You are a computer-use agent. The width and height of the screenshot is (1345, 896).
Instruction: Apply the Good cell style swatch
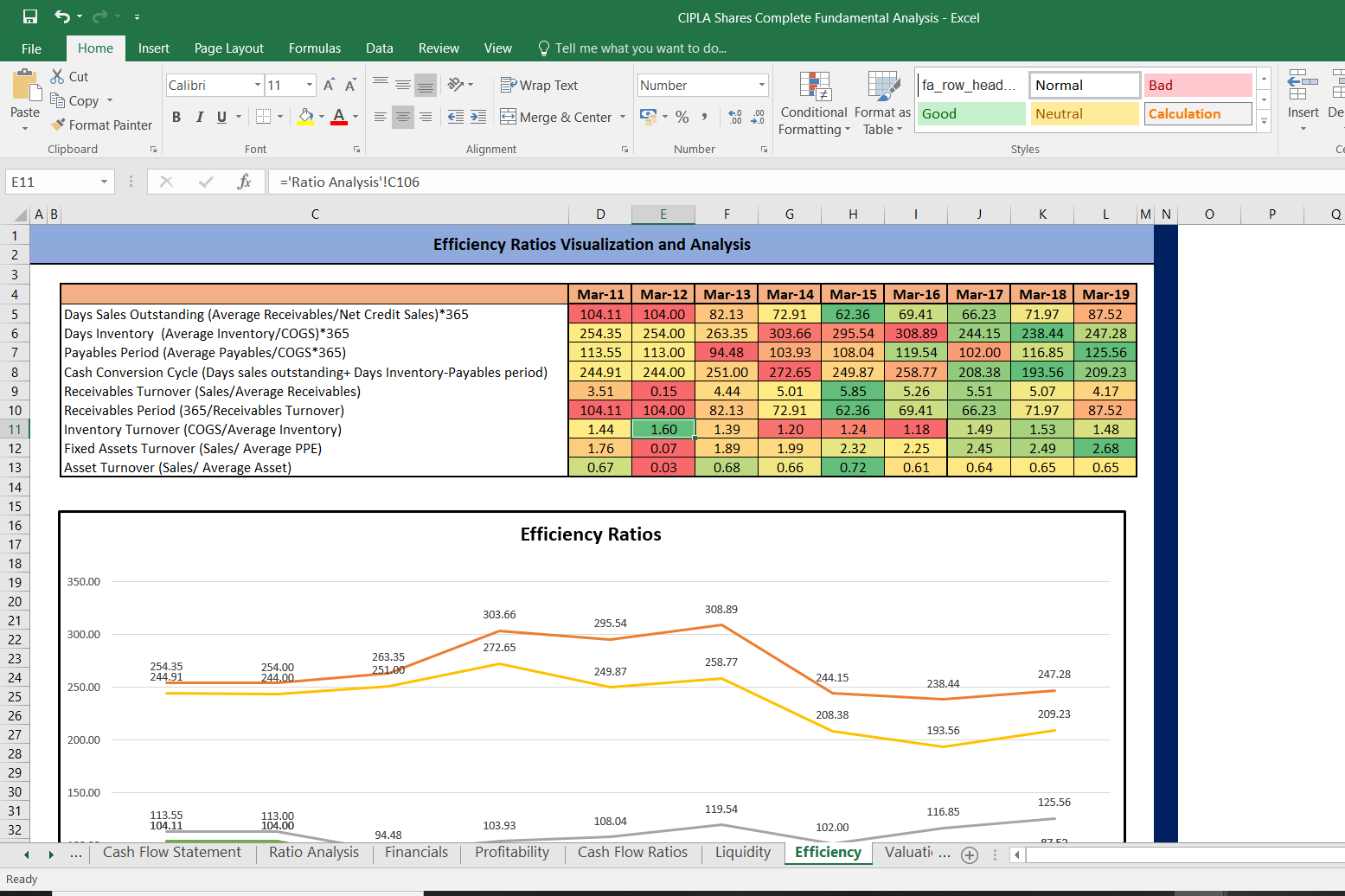pyautogui.click(x=970, y=113)
